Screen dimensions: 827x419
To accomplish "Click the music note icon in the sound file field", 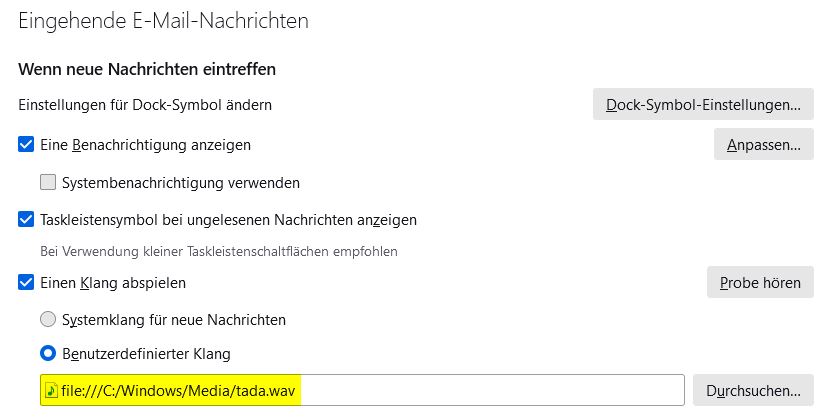I will pyautogui.click(x=51, y=390).
